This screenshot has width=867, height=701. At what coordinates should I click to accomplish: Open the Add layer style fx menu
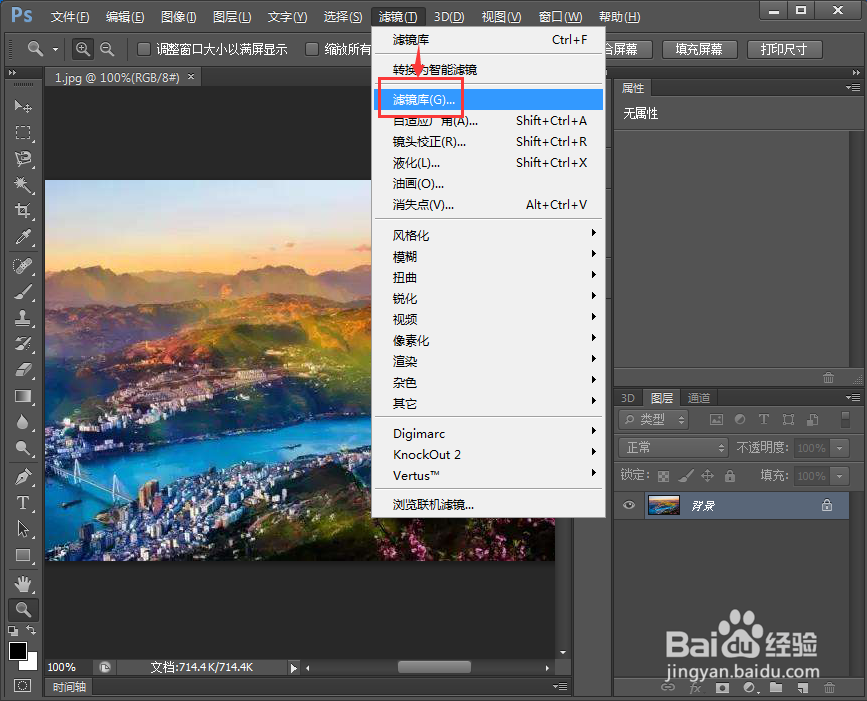click(699, 689)
